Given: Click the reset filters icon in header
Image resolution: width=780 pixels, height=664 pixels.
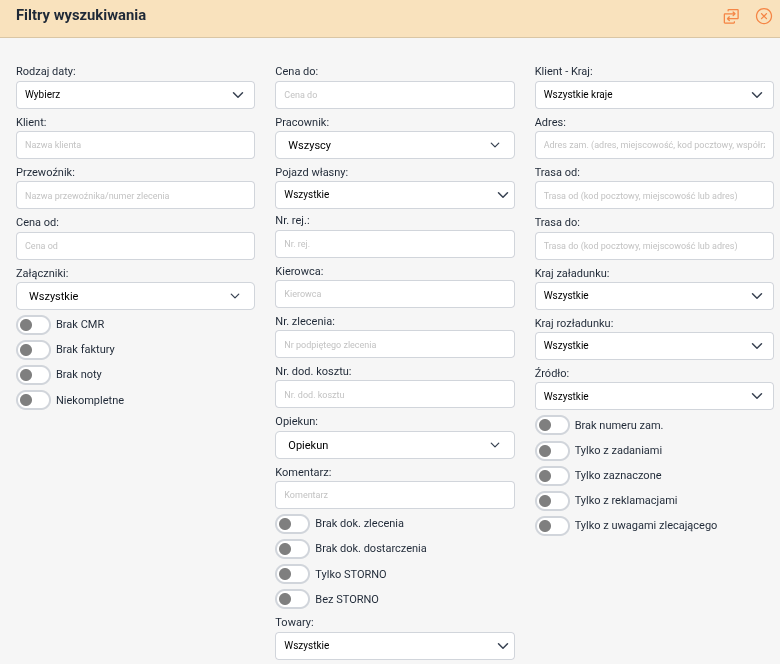Looking at the screenshot, I should pos(732,16).
